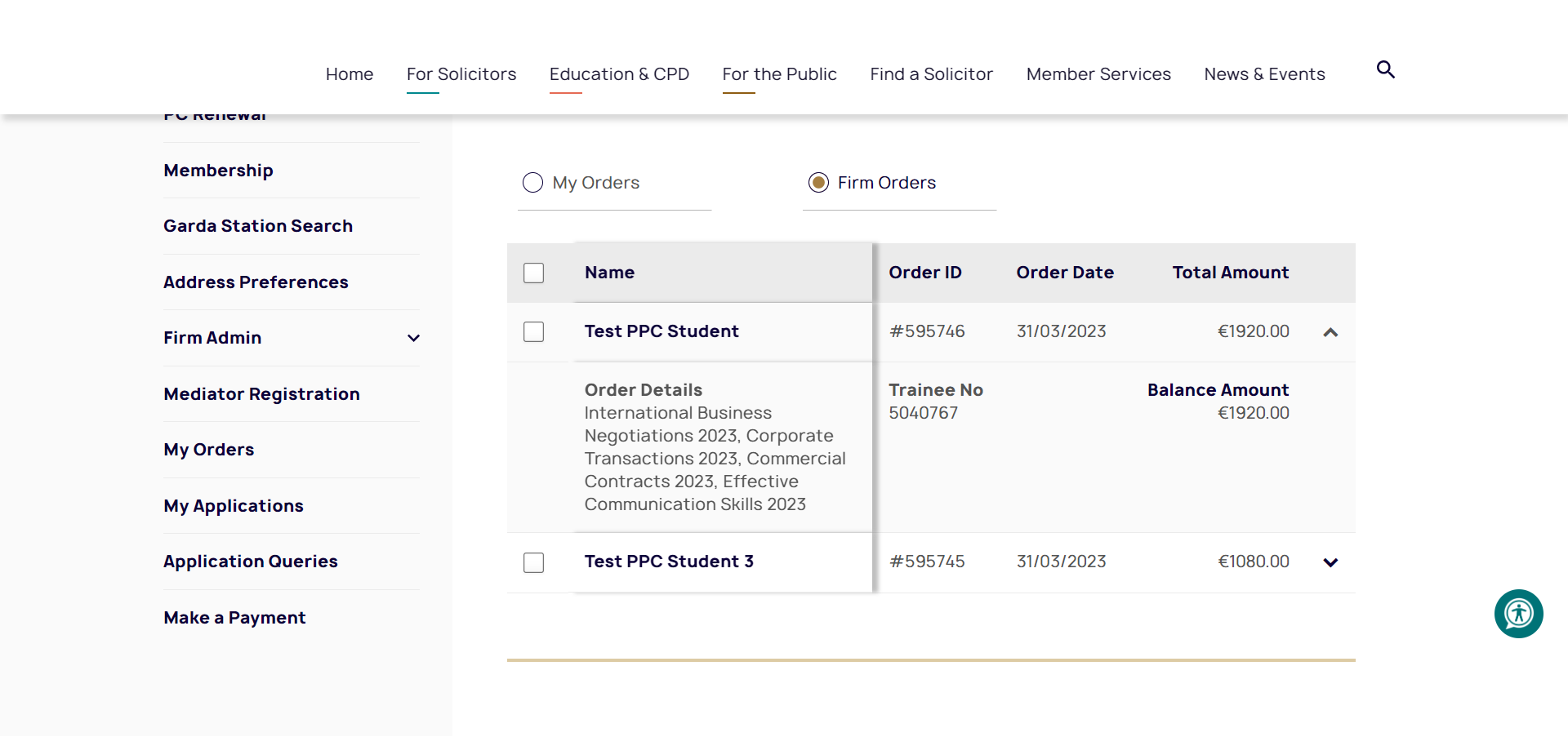Expand order #595745 details chevron
Viewport: 1568px width, 737px height.
(1330, 562)
